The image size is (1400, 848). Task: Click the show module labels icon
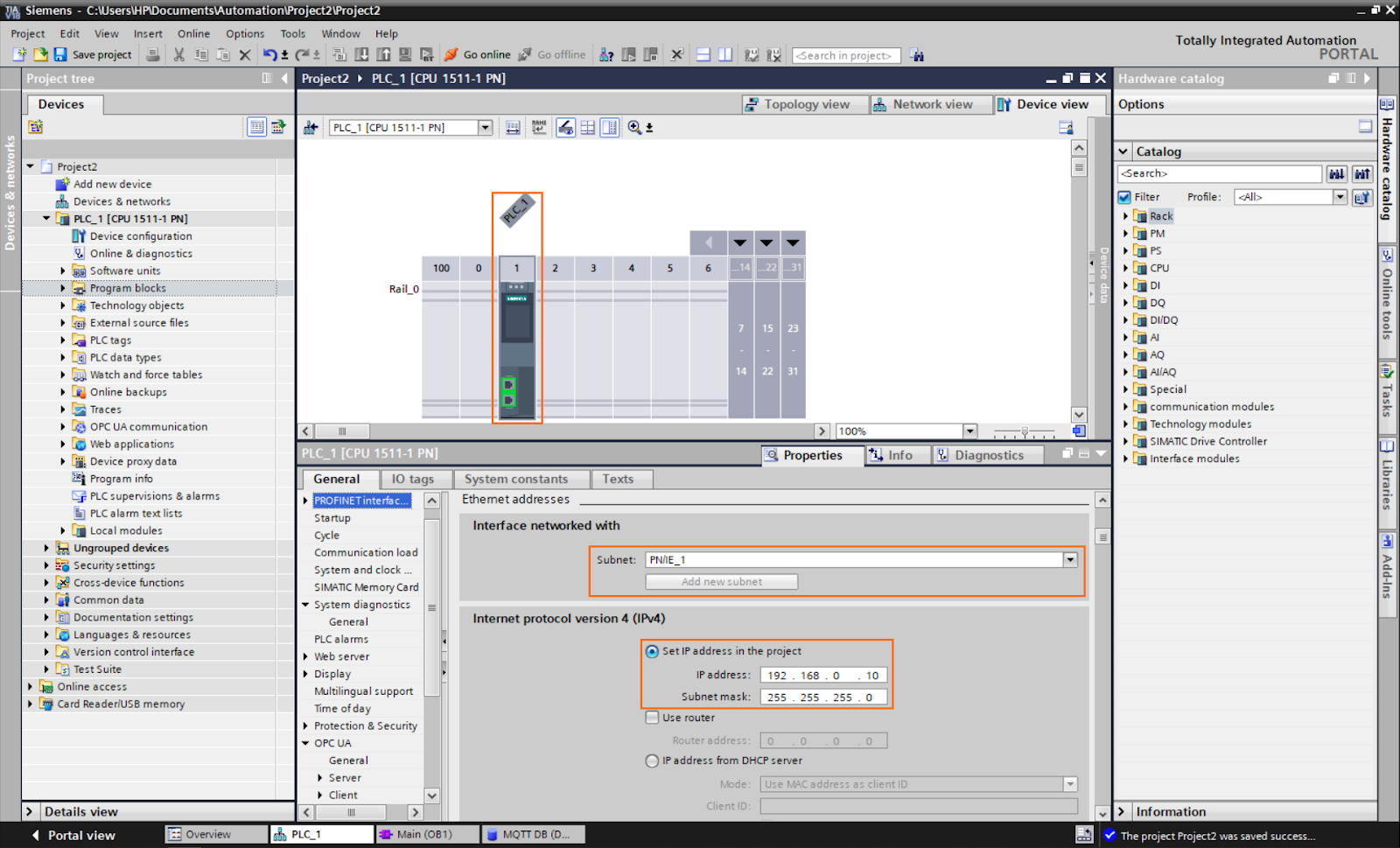point(539,128)
